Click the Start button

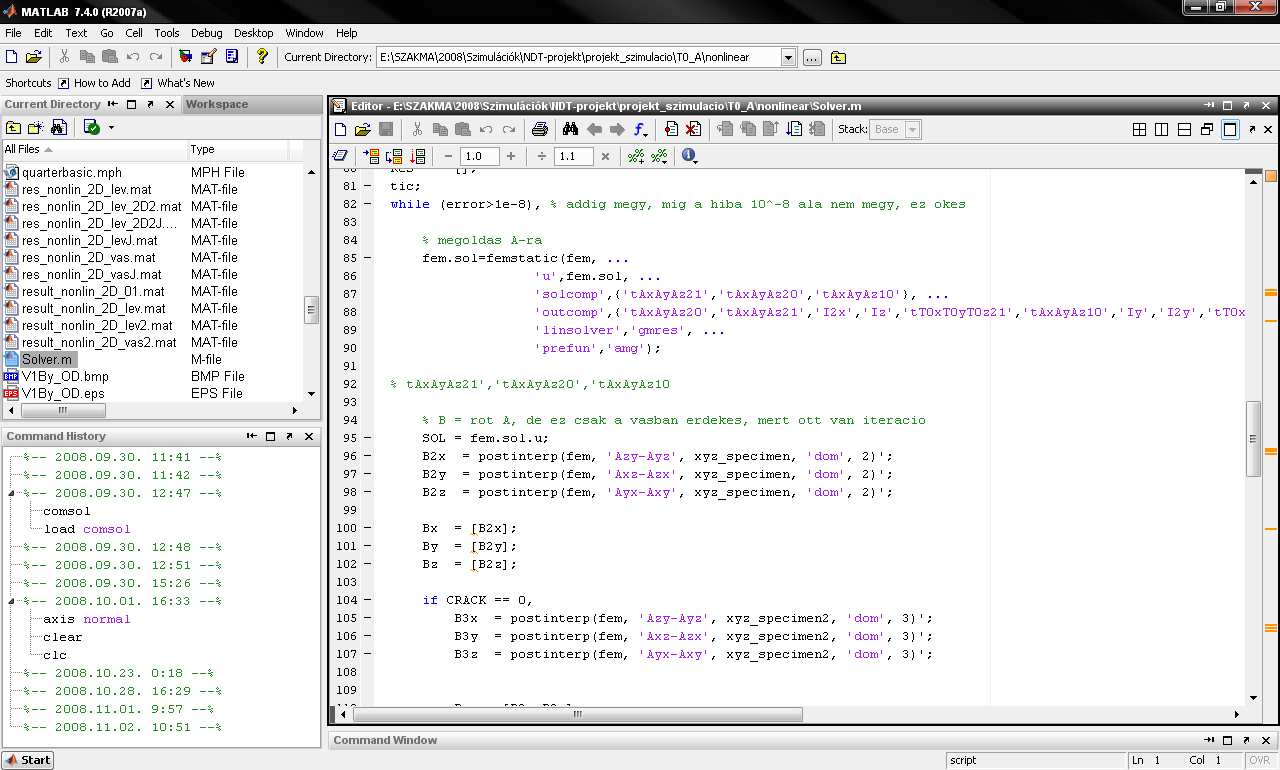[x=27, y=760]
